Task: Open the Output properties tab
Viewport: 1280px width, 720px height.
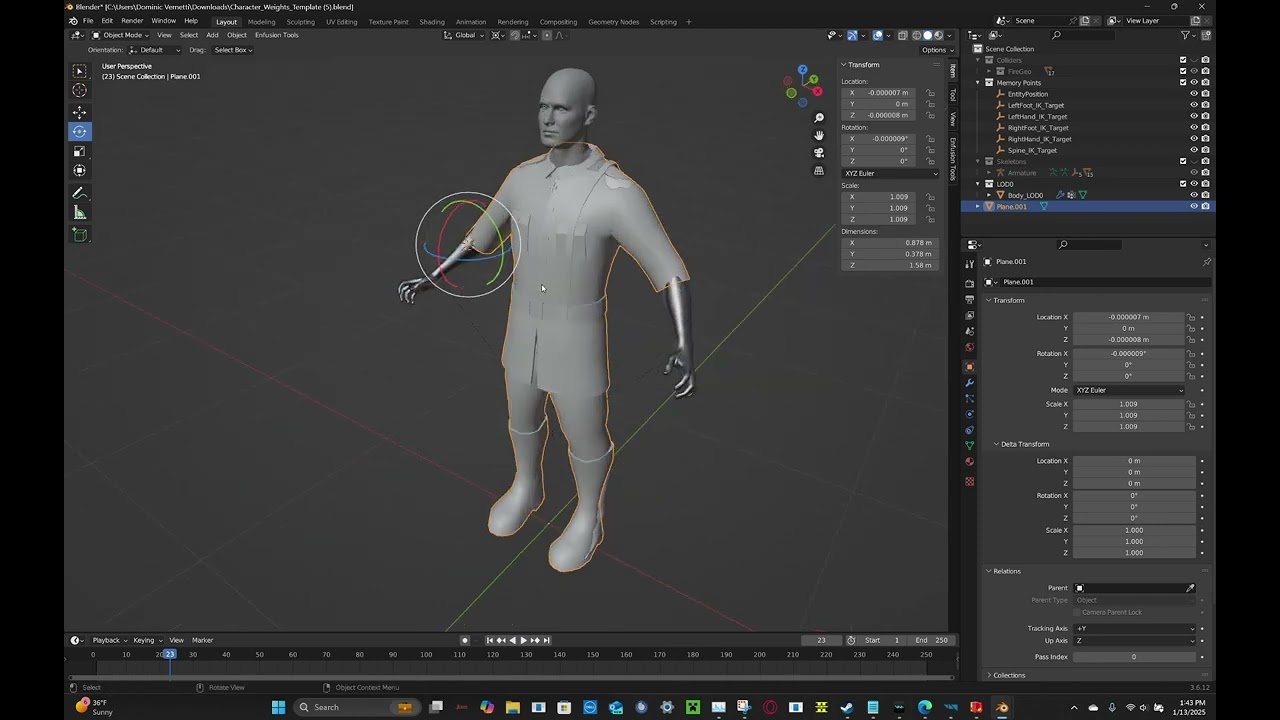Action: (969, 299)
